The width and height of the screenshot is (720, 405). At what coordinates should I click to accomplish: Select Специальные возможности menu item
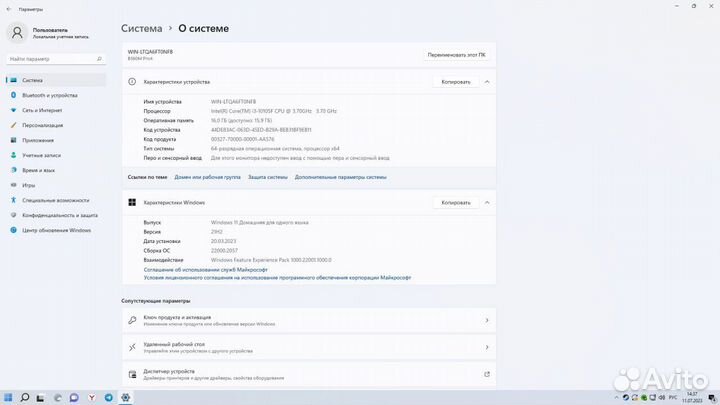pyautogui.click(x=56, y=200)
